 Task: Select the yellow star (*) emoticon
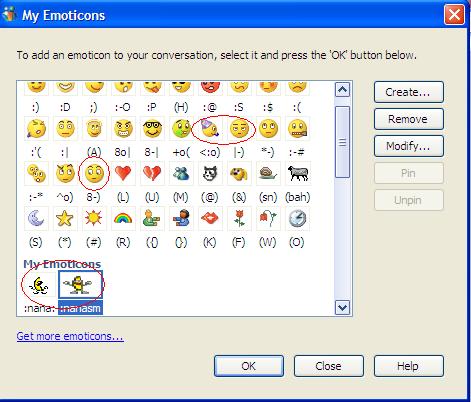coord(65,219)
